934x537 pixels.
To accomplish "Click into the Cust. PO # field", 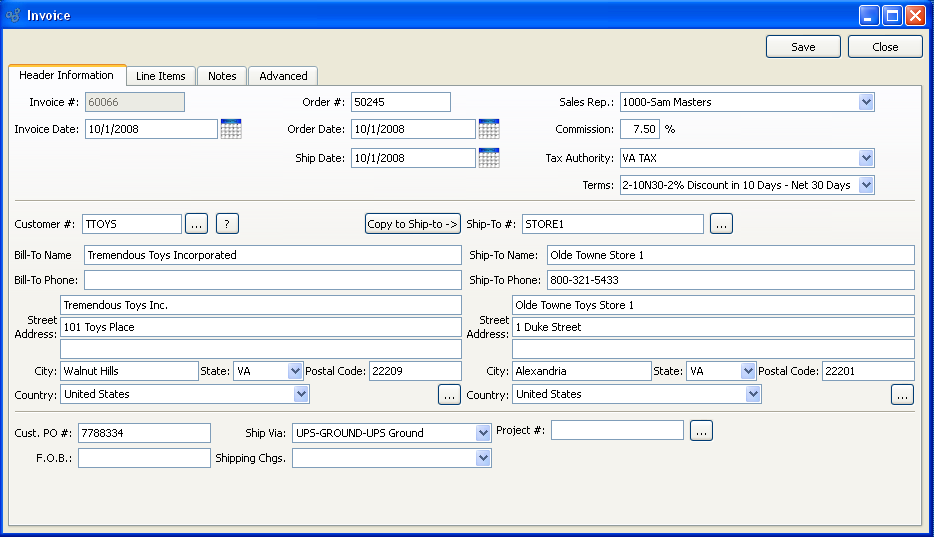I will point(144,433).
